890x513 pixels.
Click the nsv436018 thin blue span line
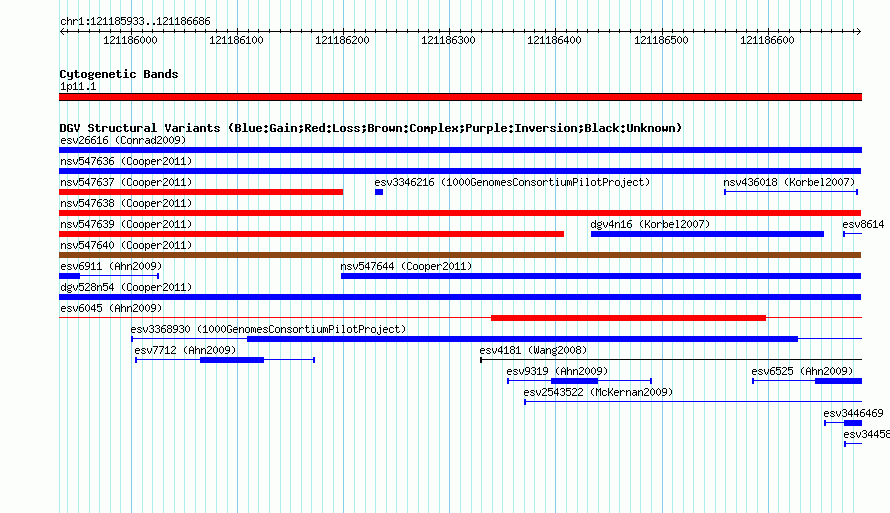click(791, 192)
